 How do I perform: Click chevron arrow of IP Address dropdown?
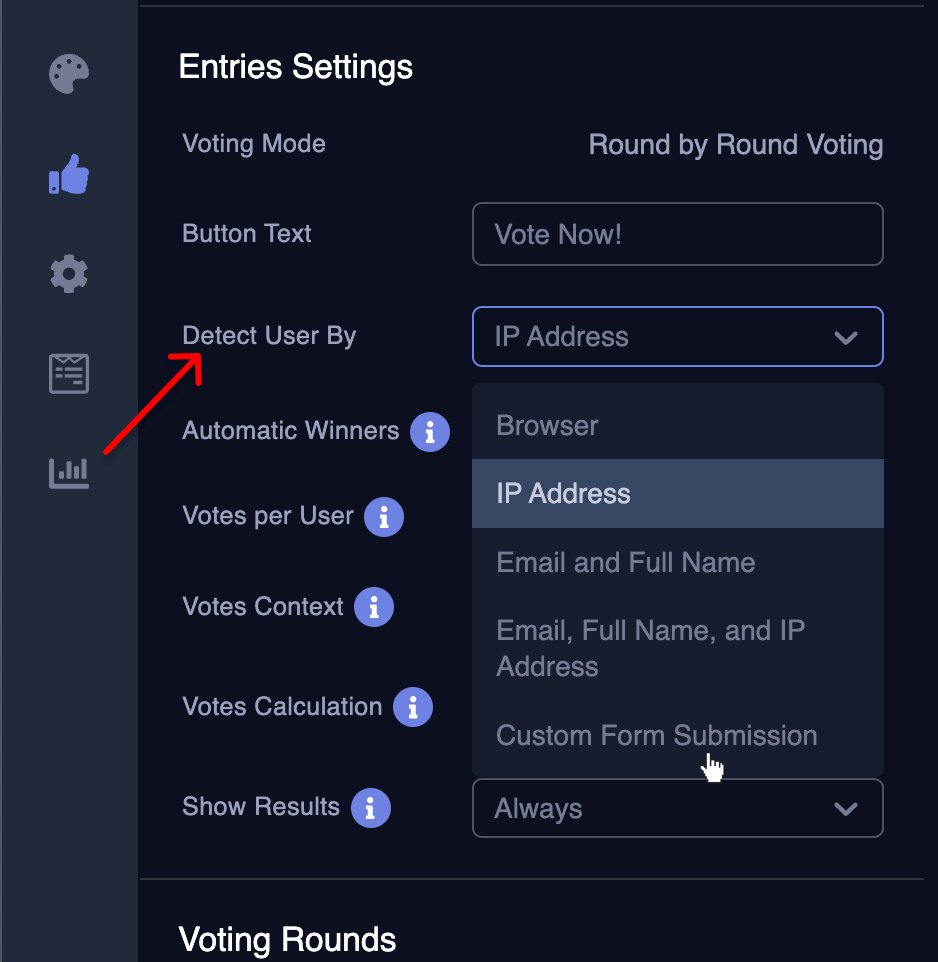point(846,337)
